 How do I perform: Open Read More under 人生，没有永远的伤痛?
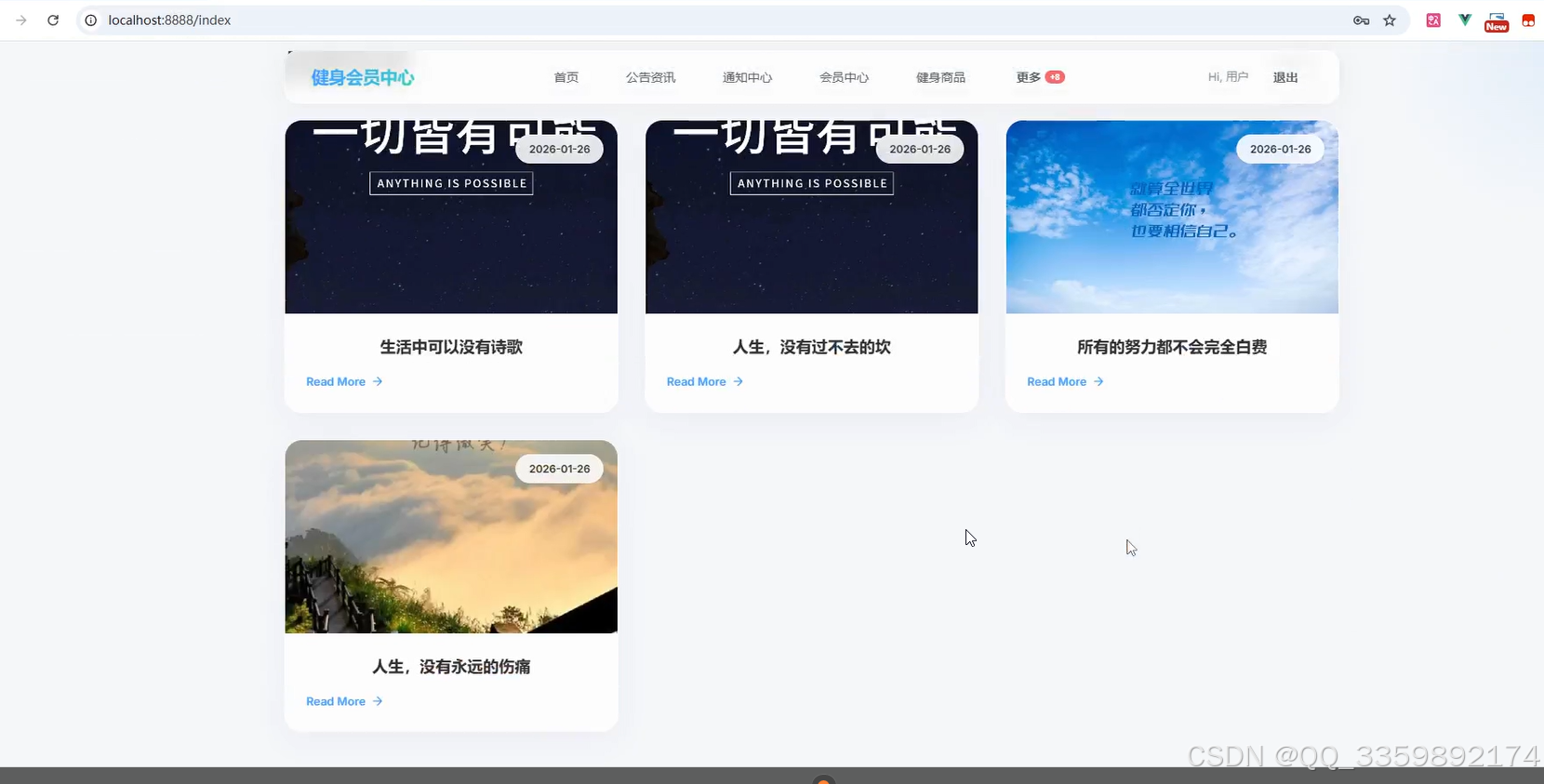336,701
